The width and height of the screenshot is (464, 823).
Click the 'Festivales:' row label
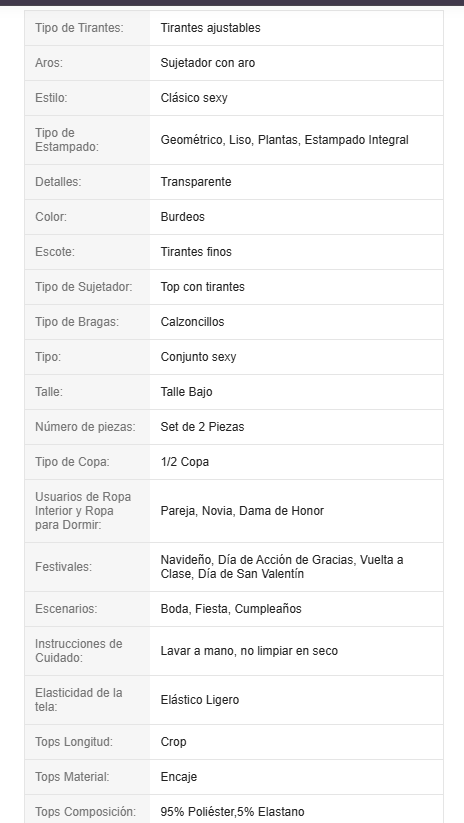(x=63, y=567)
